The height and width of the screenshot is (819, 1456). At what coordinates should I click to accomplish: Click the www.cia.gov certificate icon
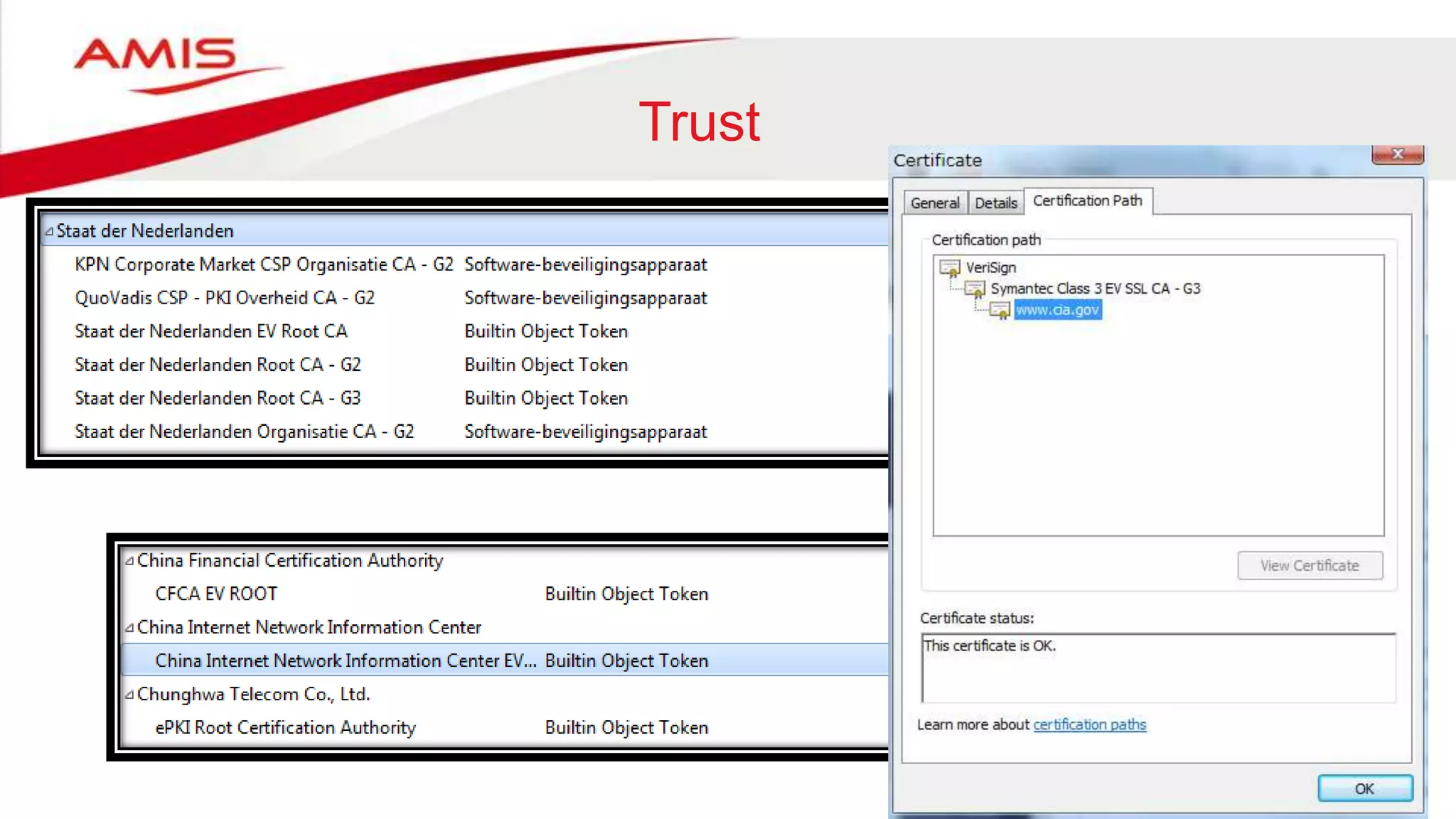(1000, 311)
